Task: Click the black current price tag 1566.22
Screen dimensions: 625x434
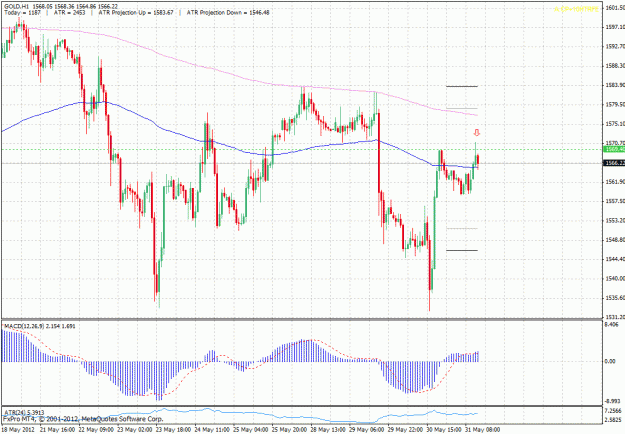Action: point(614,163)
